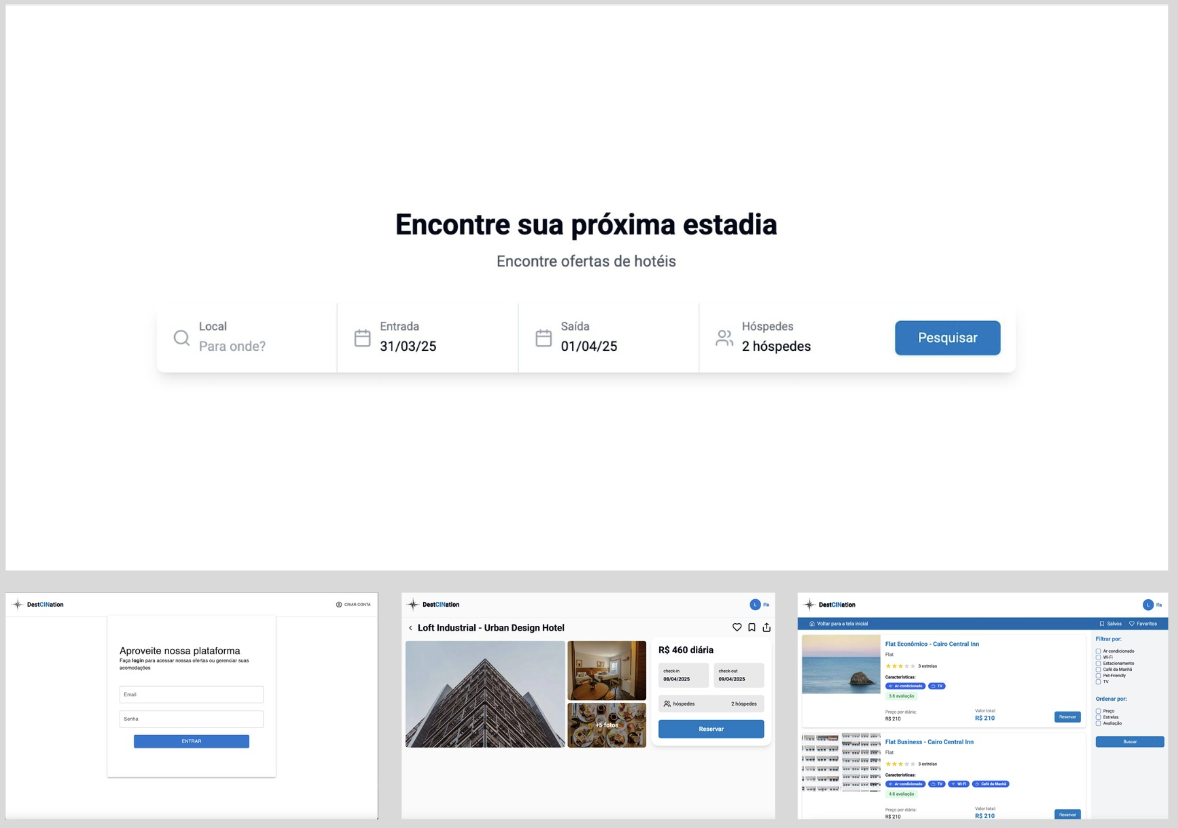Check the Ar-condicionado filter checkbox
Viewport: 1178px width, 828px height.
pos(1098,651)
